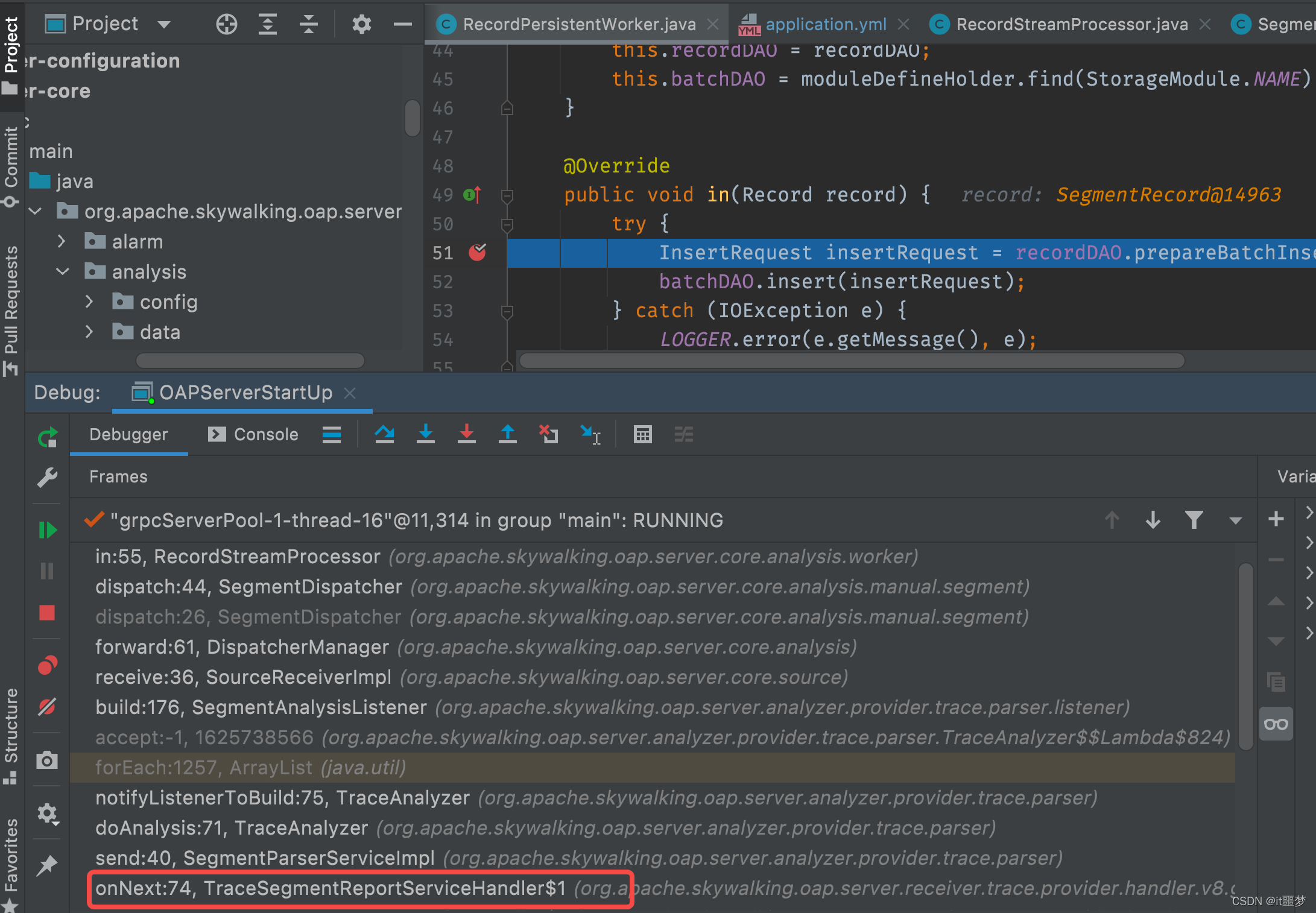Expand the config folder

point(89,302)
